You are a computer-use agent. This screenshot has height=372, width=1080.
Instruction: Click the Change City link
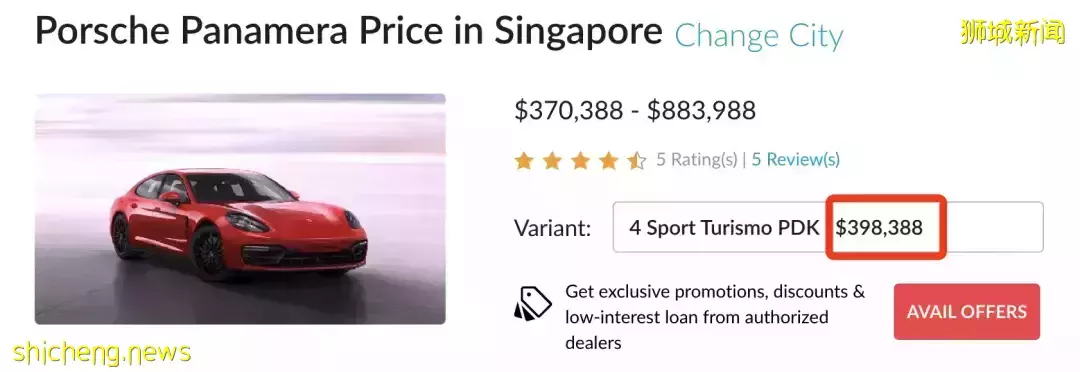pos(758,35)
